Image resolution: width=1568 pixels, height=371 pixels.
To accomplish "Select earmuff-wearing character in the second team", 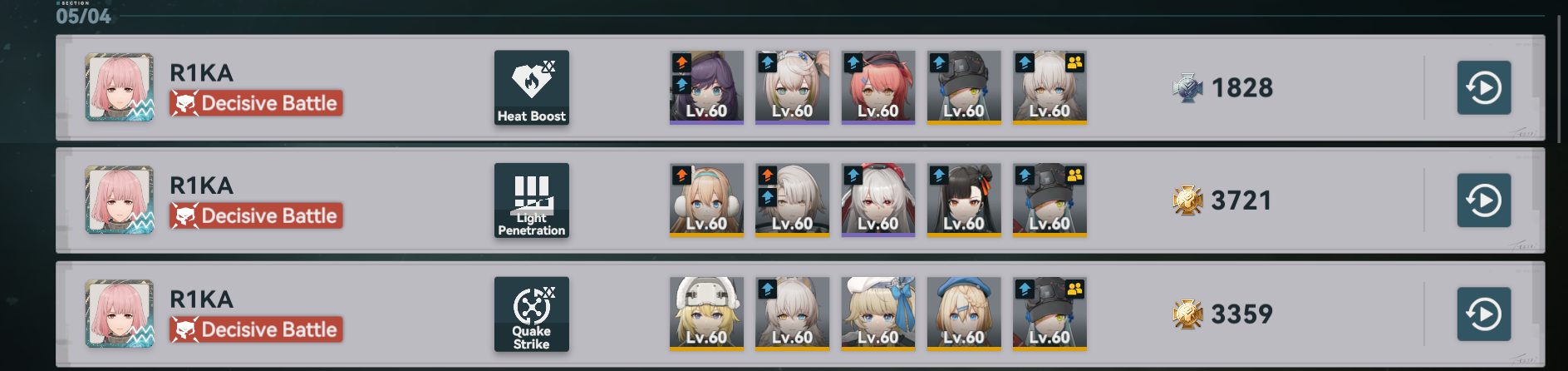I will 706,200.
